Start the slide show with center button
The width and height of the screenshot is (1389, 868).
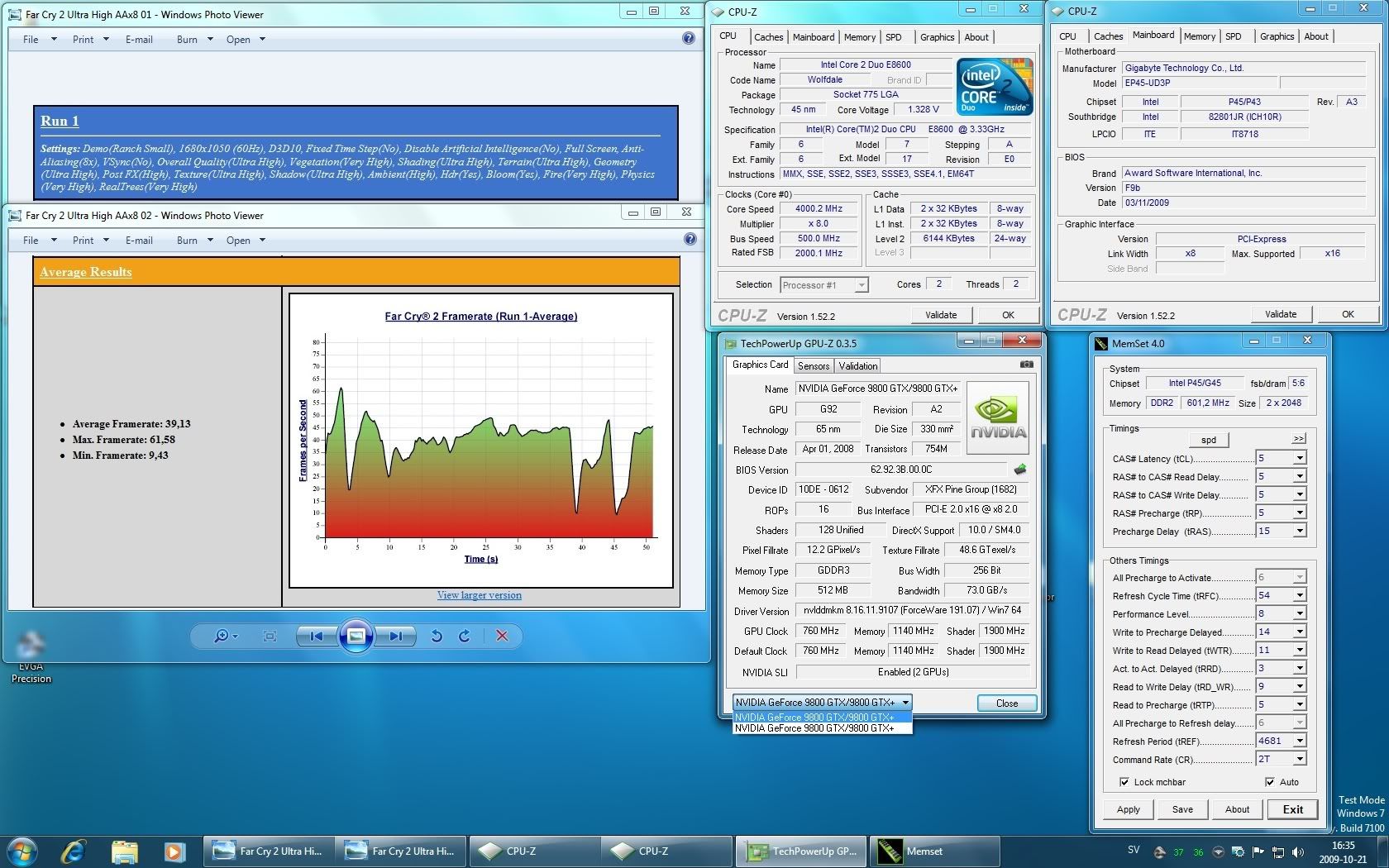tap(356, 636)
